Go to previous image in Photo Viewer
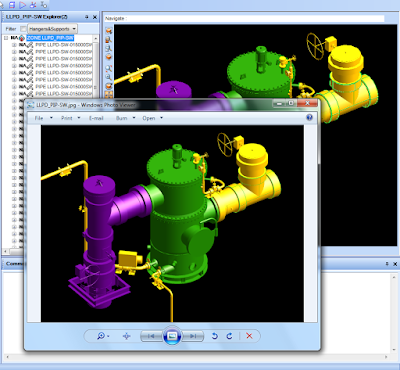This screenshot has height=370, width=400. point(151,336)
